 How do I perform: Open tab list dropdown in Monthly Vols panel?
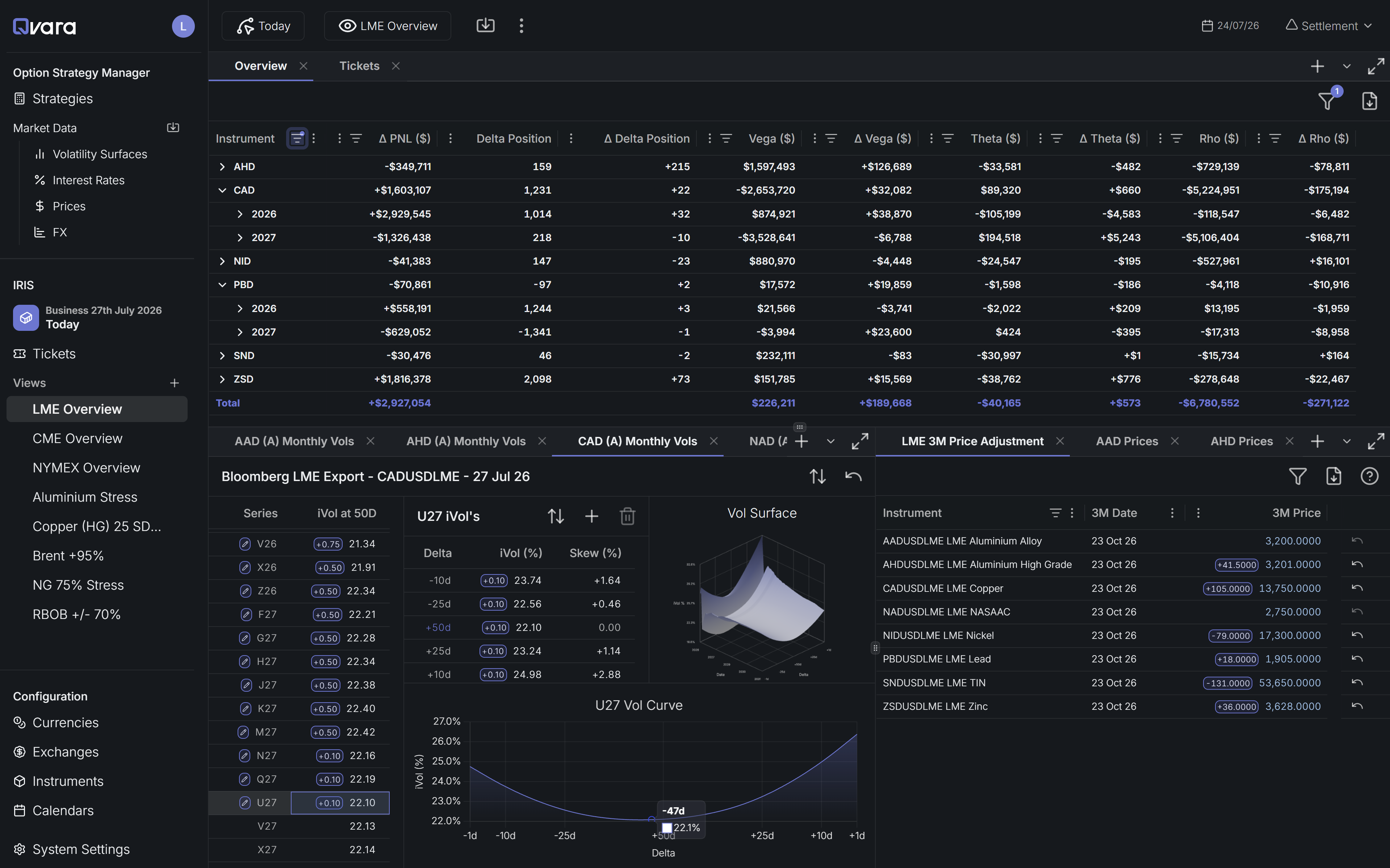830,441
